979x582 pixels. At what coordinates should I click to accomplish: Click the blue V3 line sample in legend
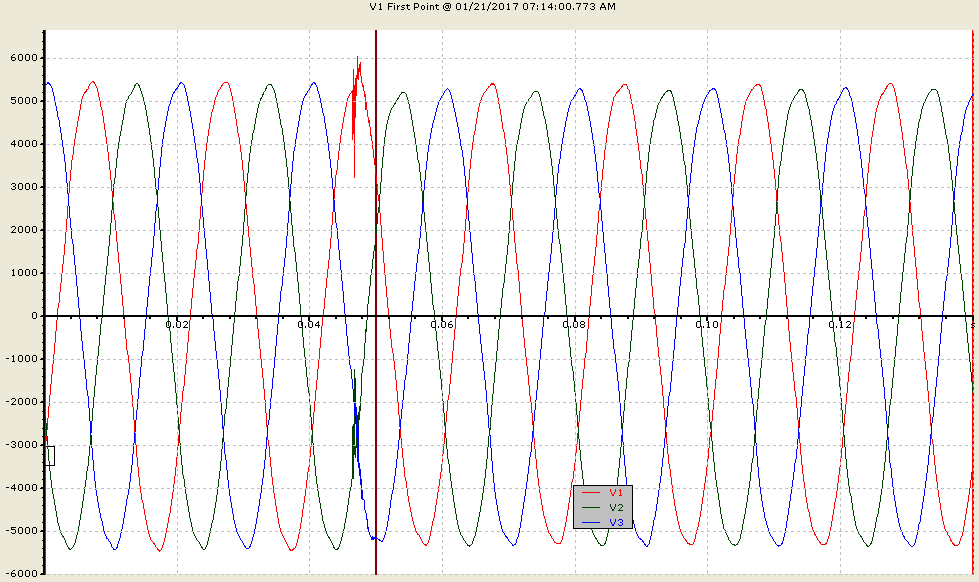click(591, 523)
